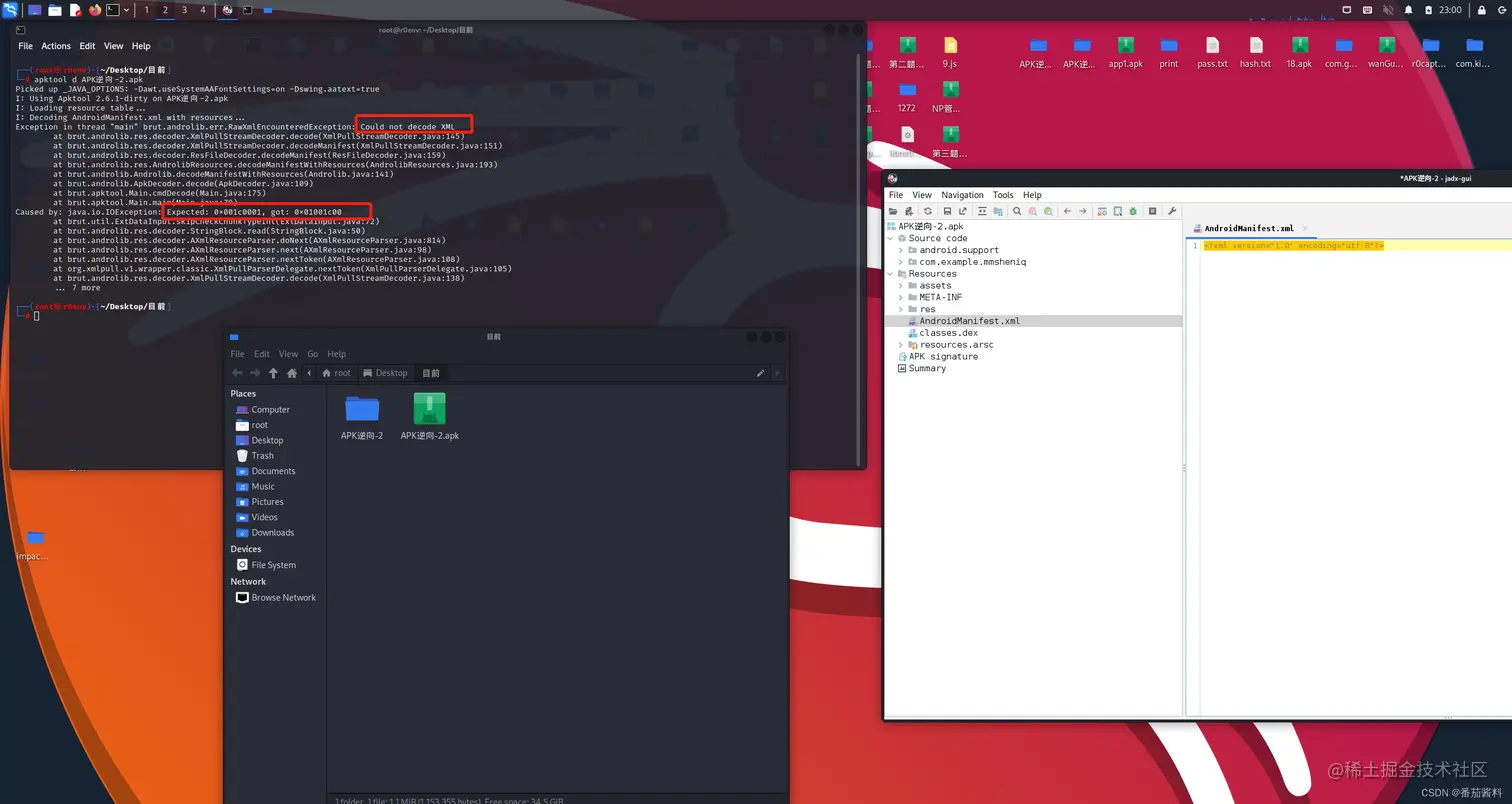1512x804 pixels.
Task: Select classes.dex in jadx tree
Action: 943,333
